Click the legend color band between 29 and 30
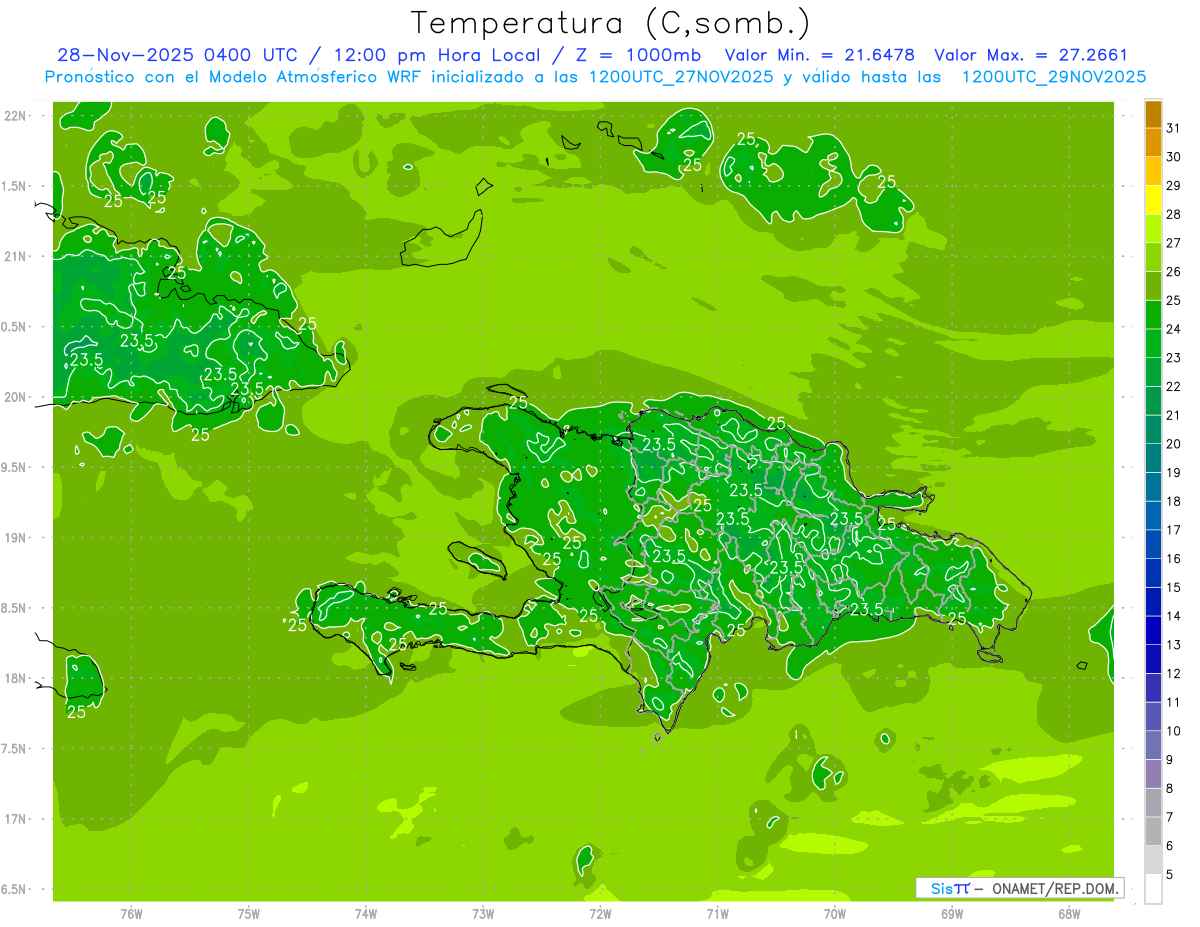 click(1153, 171)
